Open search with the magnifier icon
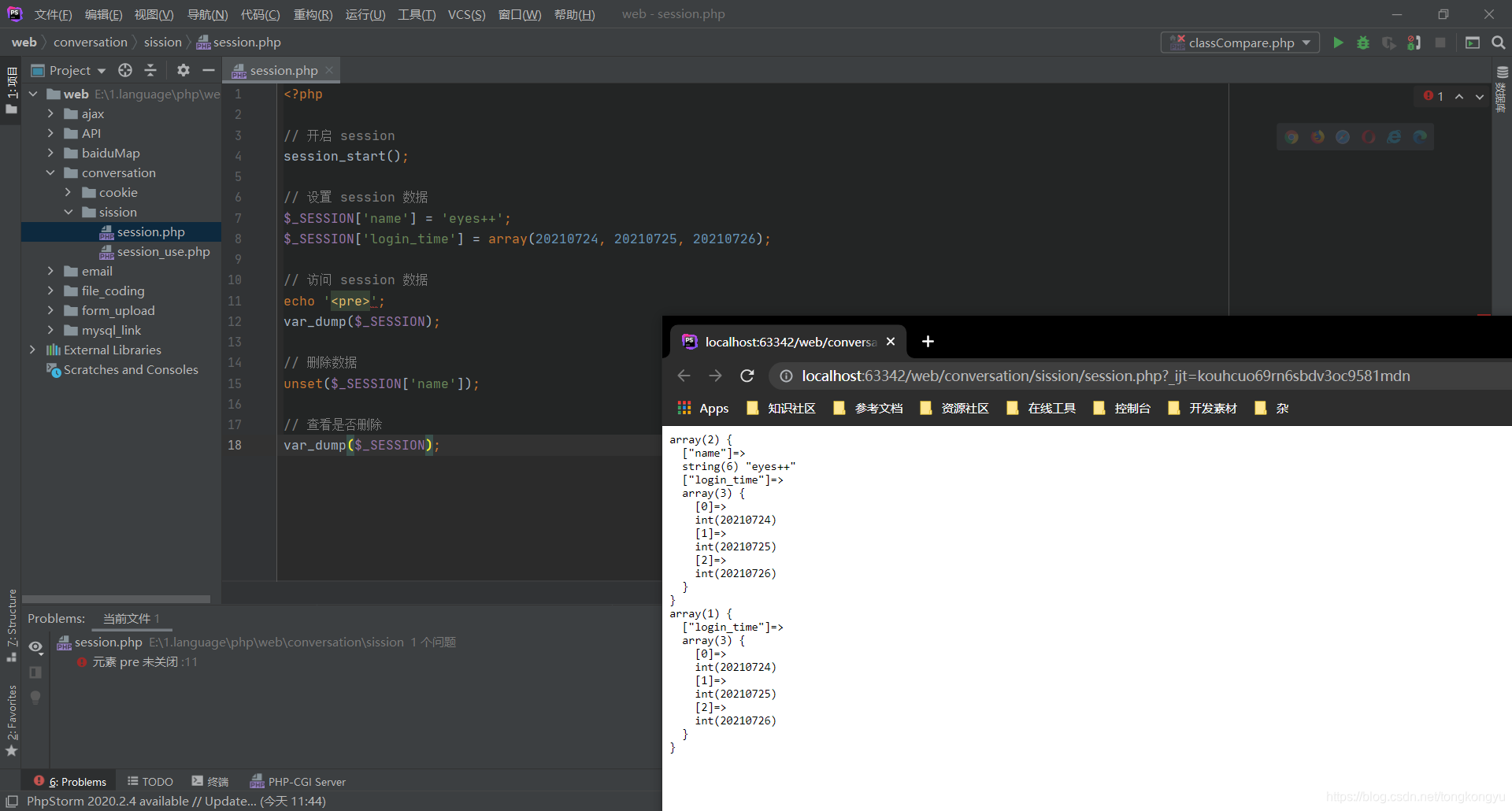1512x811 pixels. tap(1498, 43)
